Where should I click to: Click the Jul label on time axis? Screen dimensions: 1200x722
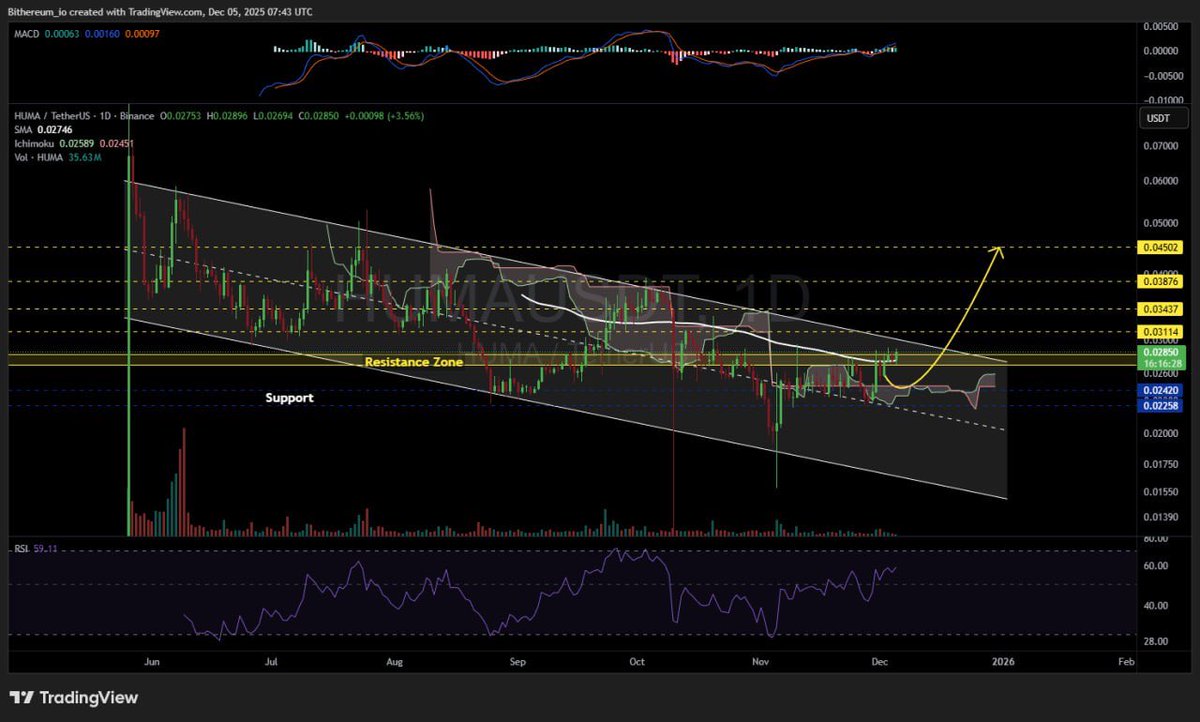pos(272,662)
